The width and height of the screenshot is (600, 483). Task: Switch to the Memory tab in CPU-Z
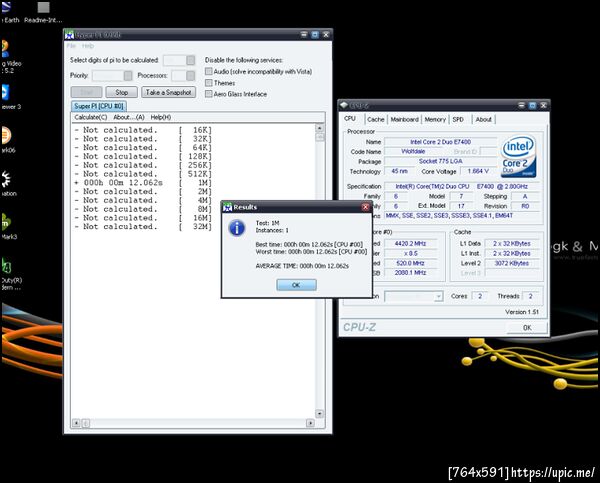pyautogui.click(x=435, y=119)
